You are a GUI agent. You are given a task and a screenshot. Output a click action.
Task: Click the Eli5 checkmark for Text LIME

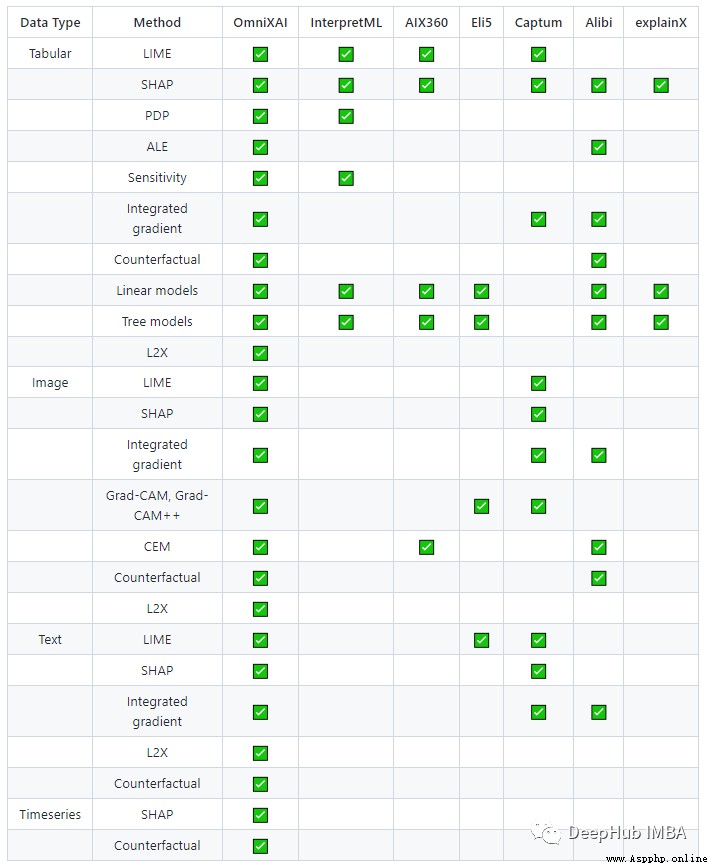pyautogui.click(x=481, y=640)
